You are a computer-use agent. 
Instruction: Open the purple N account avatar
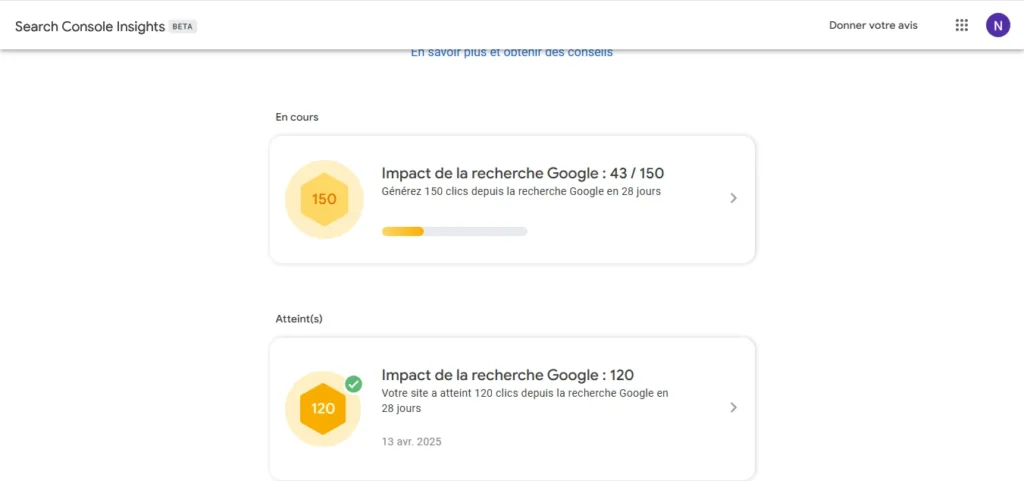coord(998,25)
